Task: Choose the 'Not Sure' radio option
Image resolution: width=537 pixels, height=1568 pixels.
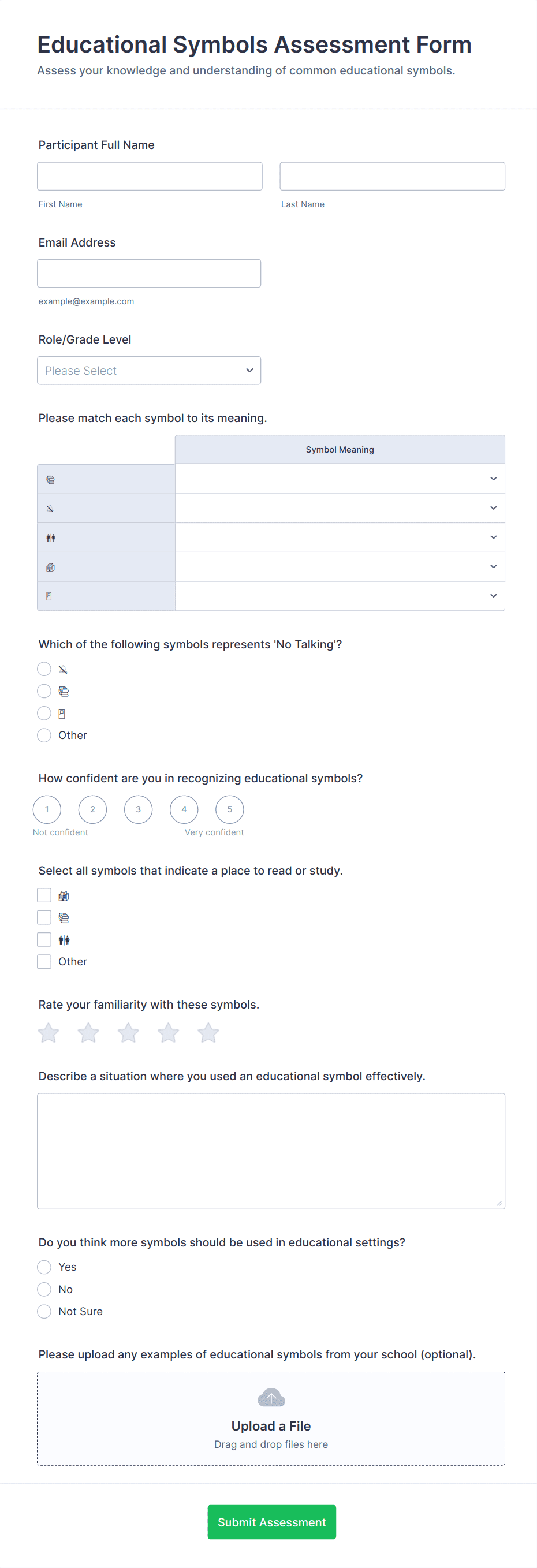Action: 44,1311
